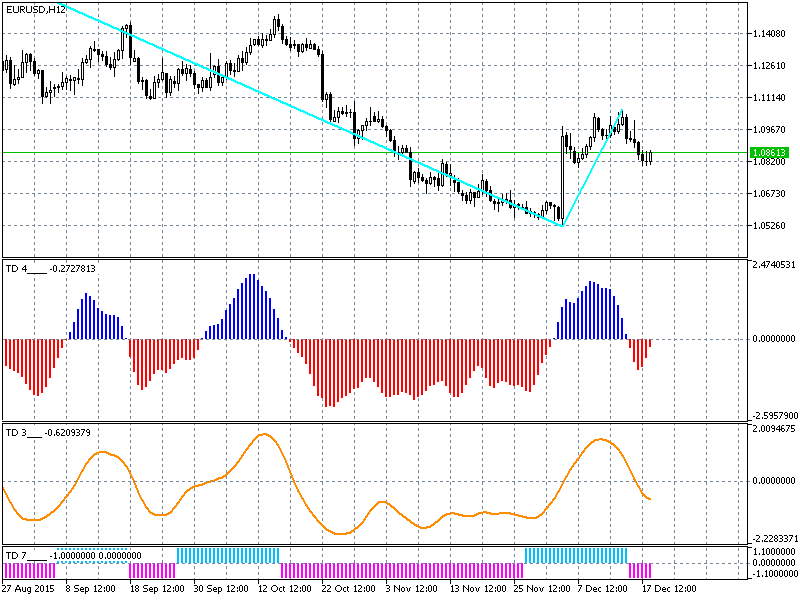This screenshot has width=800, height=600.
Task: Click the EURUSD,H12 chart title label
Action: (x=36, y=9)
